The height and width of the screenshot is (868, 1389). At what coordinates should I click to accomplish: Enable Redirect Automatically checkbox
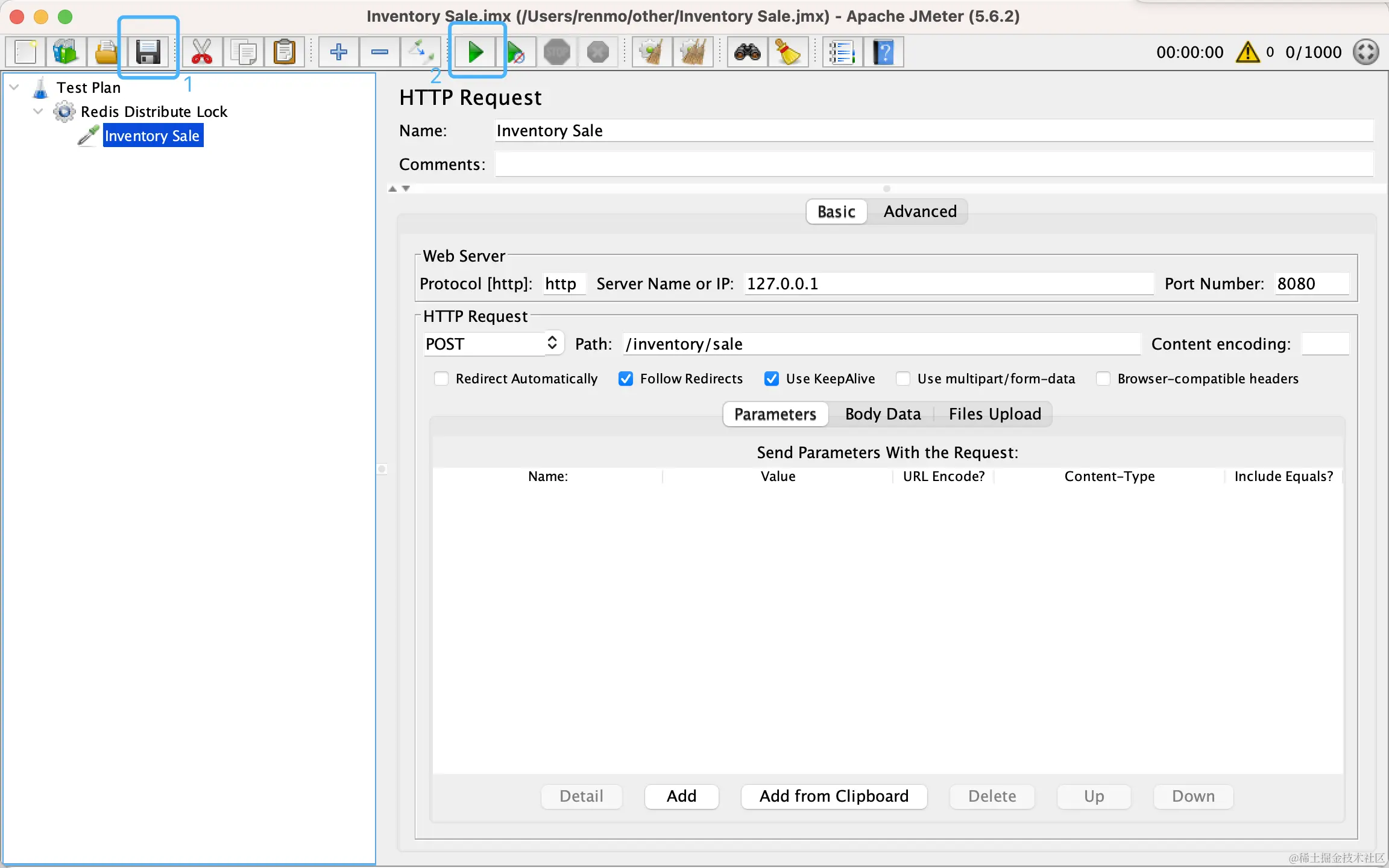(x=441, y=379)
